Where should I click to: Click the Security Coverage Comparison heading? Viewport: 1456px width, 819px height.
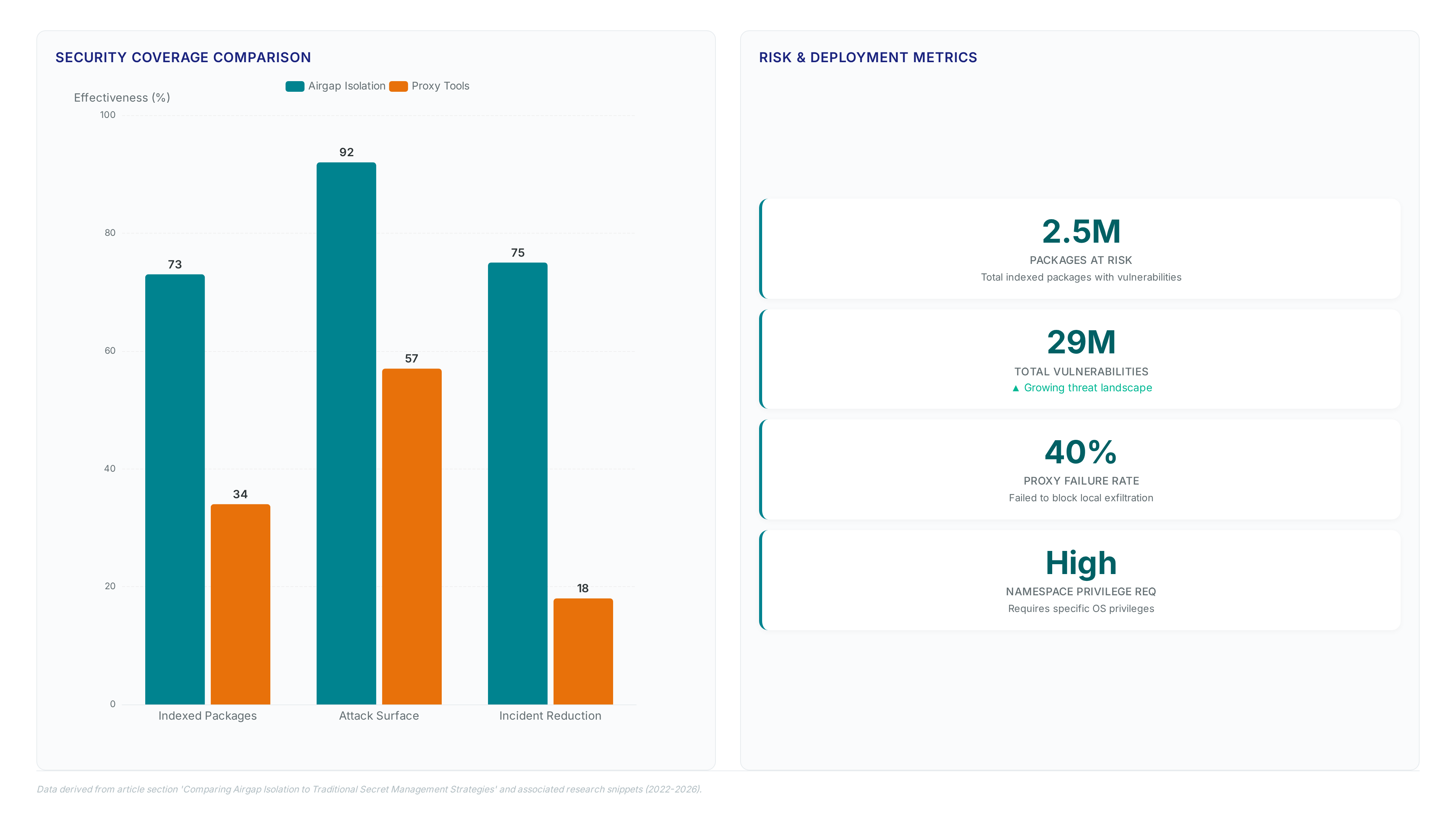pyautogui.click(x=183, y=57)
